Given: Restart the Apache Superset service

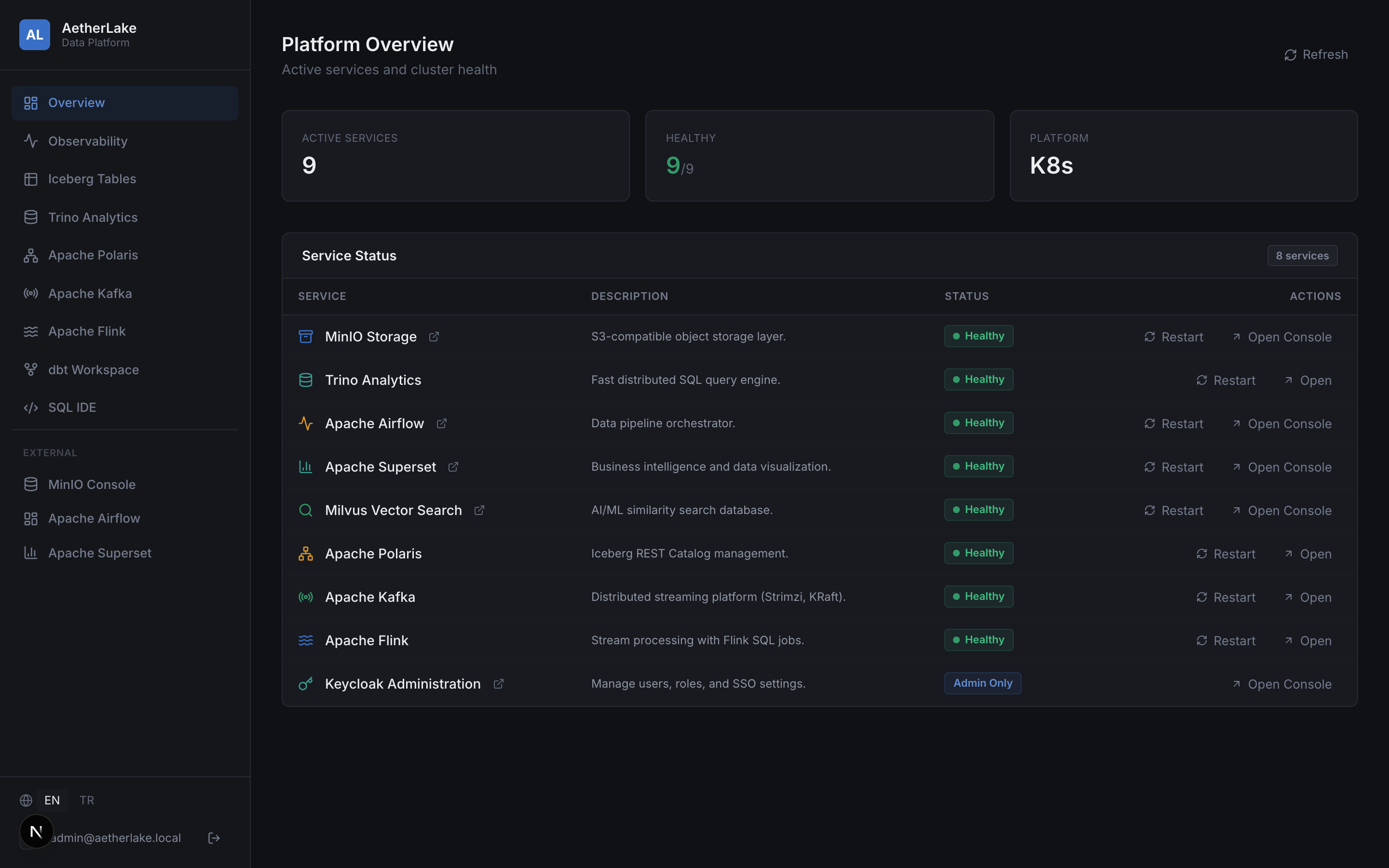Looking at the screenshot, I should [1173, 467].
